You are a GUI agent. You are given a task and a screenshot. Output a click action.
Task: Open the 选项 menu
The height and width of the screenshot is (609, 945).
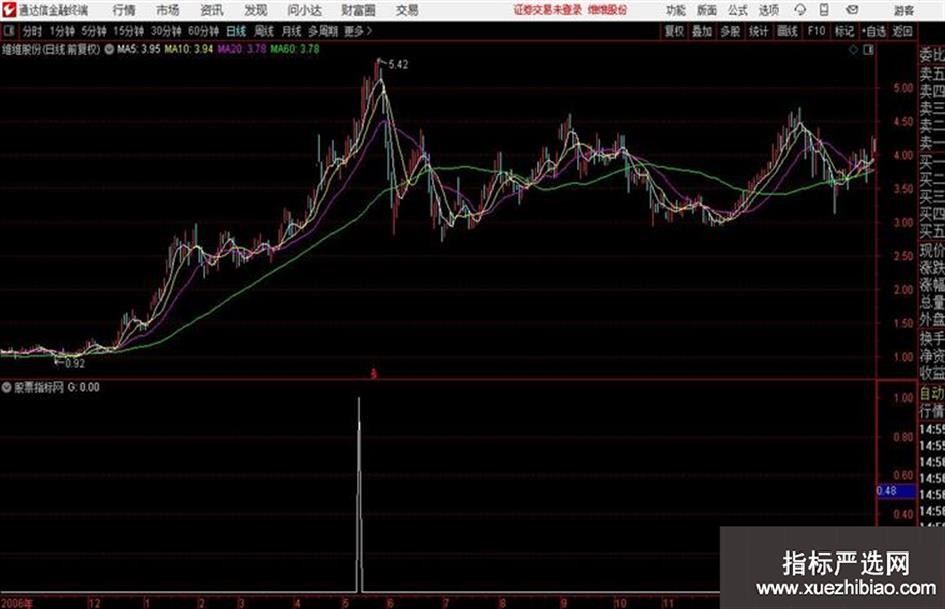(x=768, y=10)
